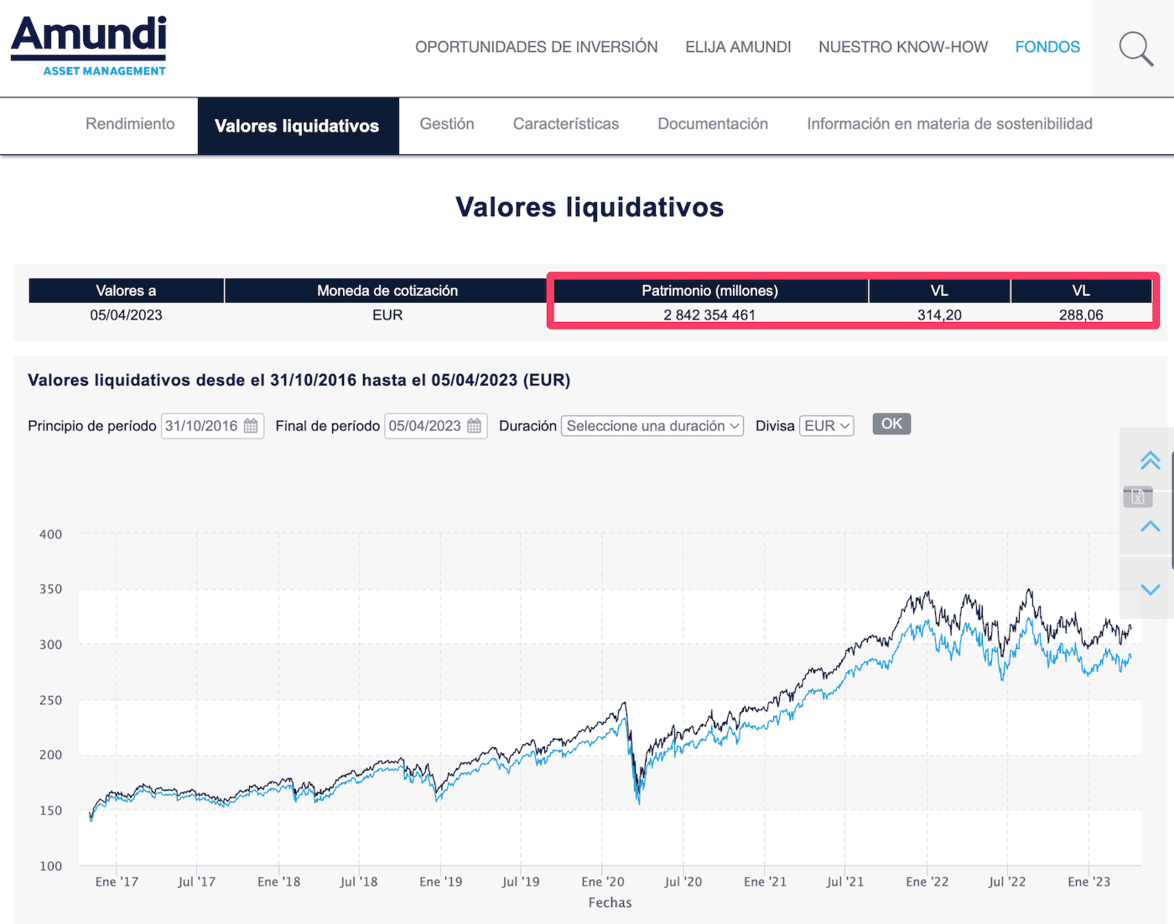Viewport: 1174px width, 924px height.
Task: Click the down chevron icon
Action: coord(1150,589)
